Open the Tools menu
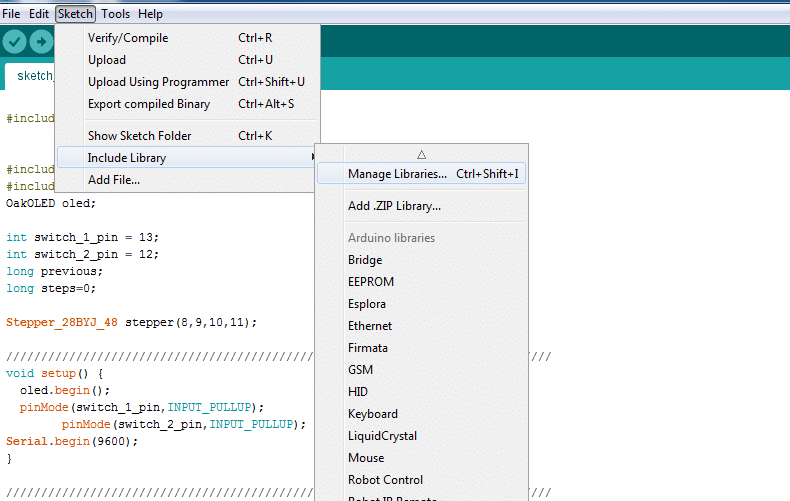This screenshot has height=501, width=790. click(x=115, y=14)
